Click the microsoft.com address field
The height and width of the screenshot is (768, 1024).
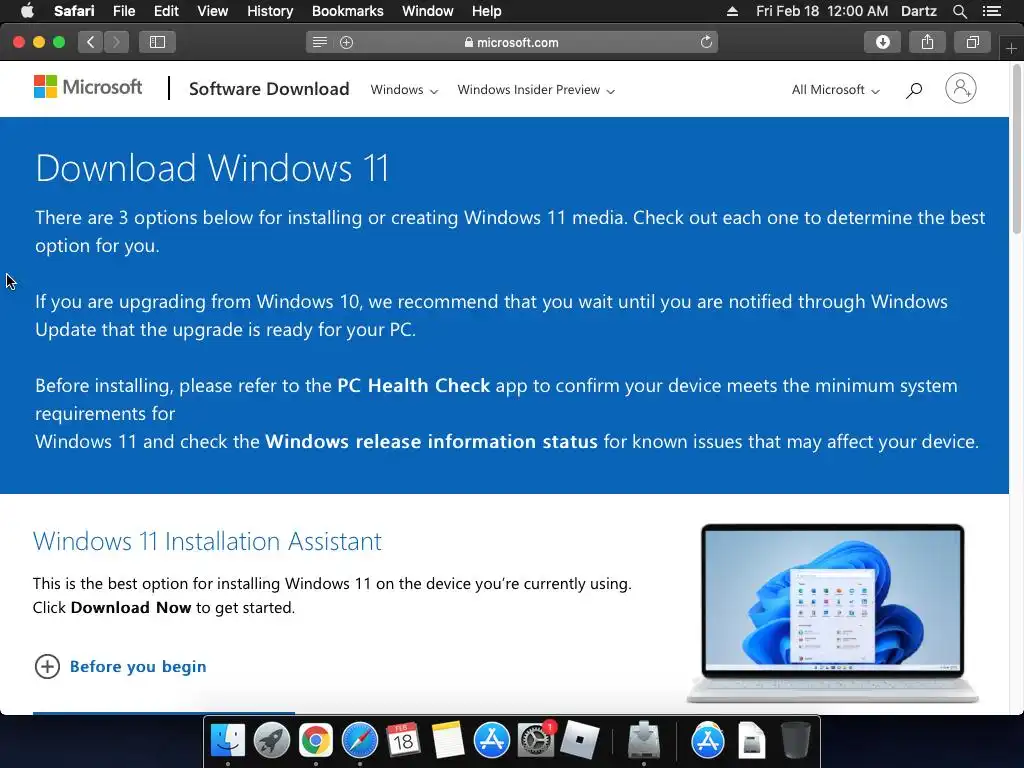512,42
